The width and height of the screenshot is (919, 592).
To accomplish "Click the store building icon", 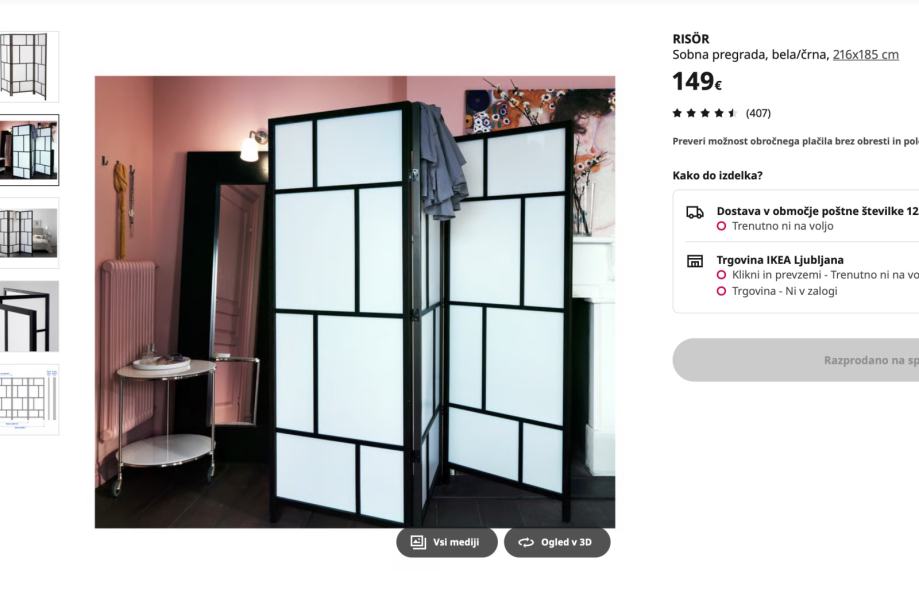I will click(x=695, y=261).
